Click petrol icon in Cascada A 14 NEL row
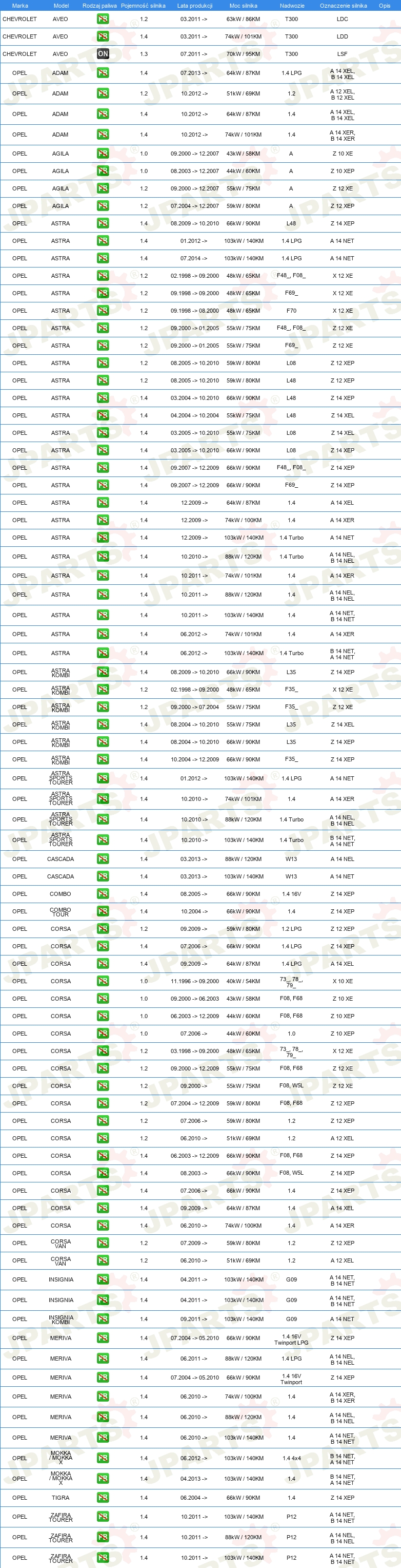 (x=103, y=859)
